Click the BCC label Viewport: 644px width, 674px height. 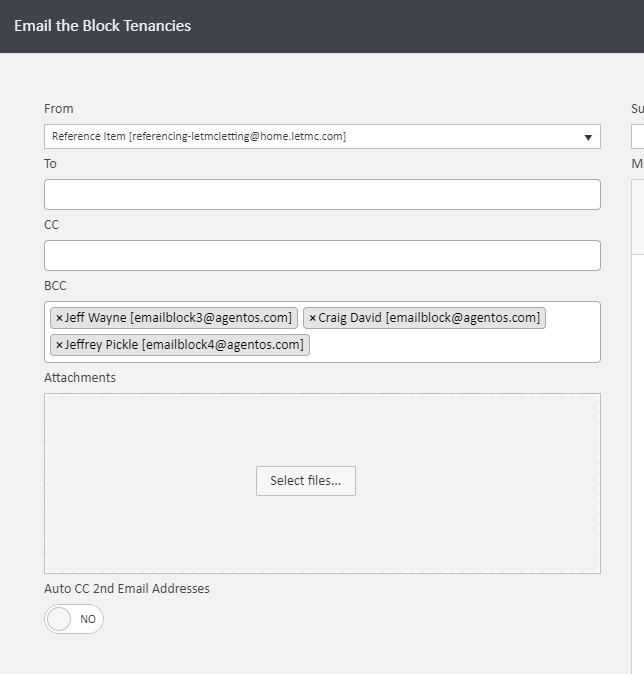click(55, 286)
